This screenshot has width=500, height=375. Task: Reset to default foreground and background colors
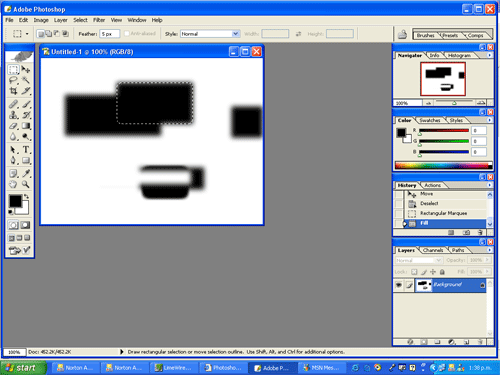11,212
